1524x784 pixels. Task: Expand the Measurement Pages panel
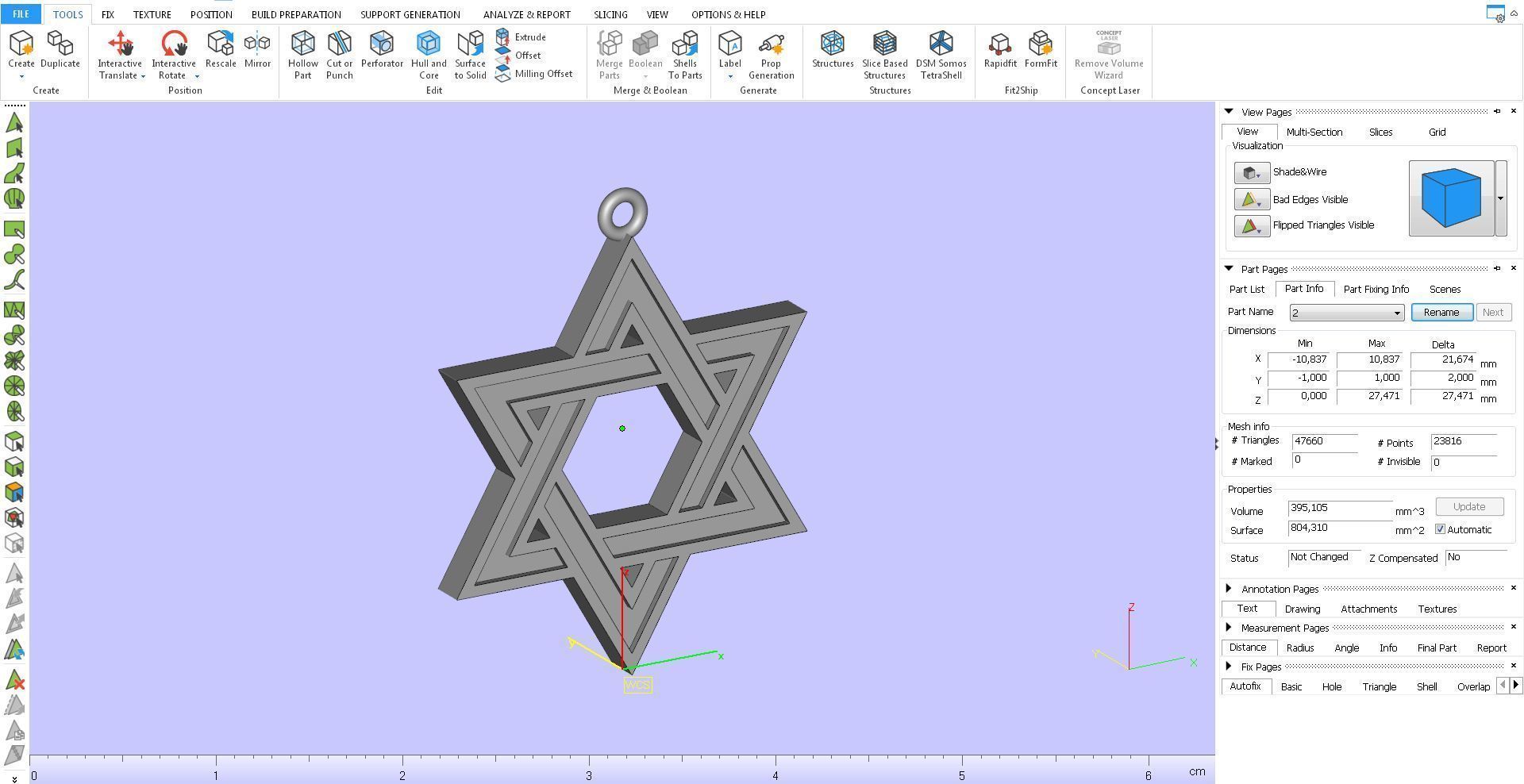1229,628
